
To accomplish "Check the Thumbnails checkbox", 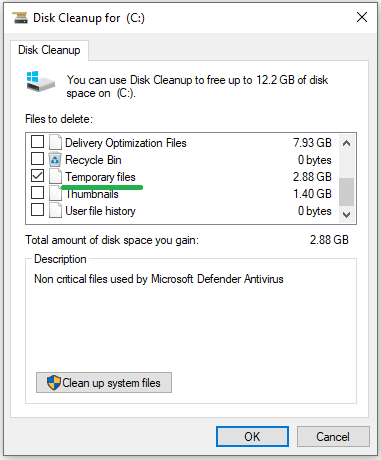I will [37, 193].
